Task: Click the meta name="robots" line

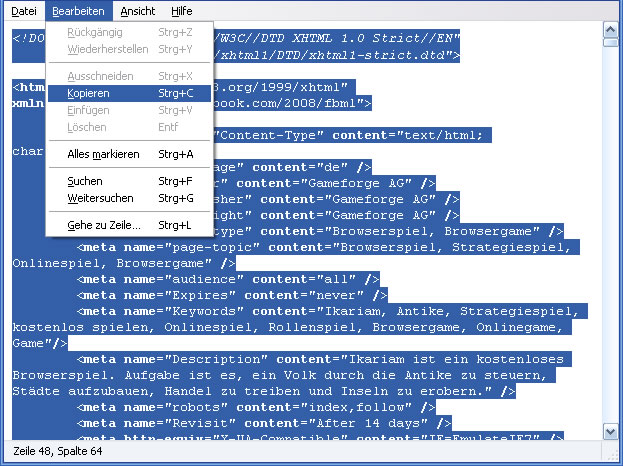Action: 256,407
